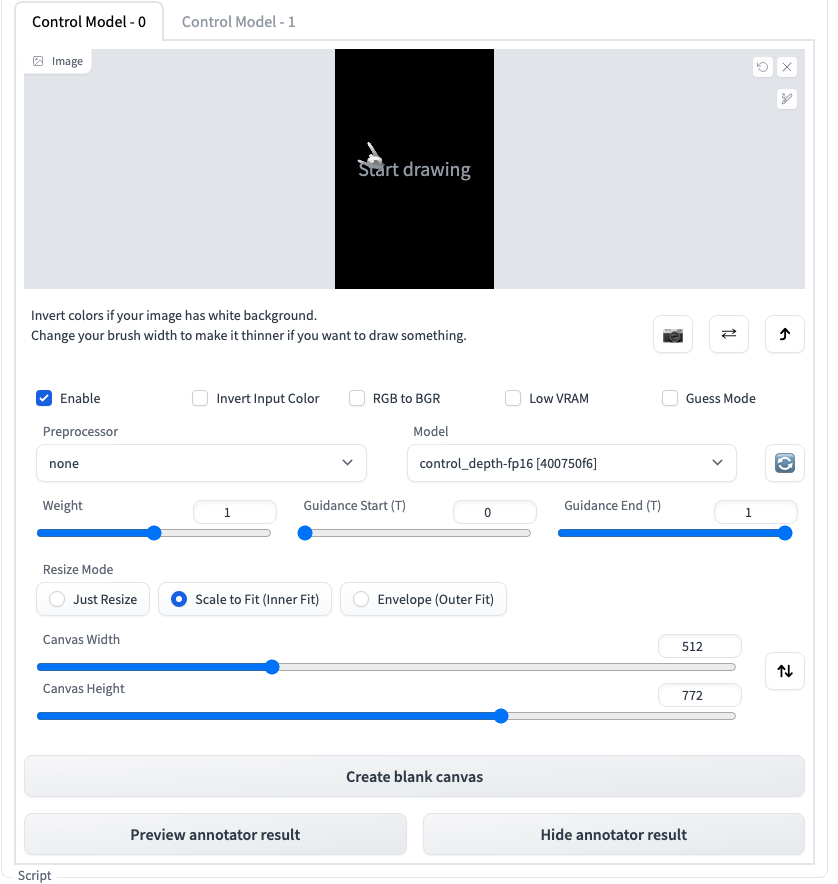Mirror webcam with the swap arrows icon
Screen dimensions: 838x884
729,334
